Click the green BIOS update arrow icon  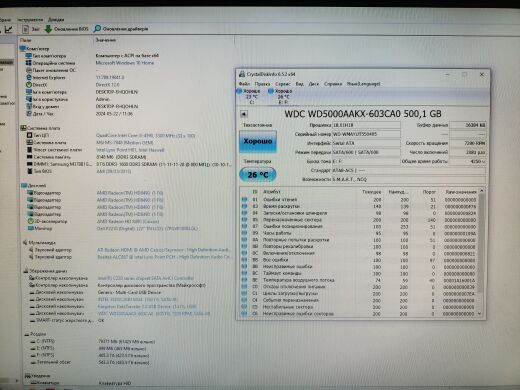click(x=48, y=29)
